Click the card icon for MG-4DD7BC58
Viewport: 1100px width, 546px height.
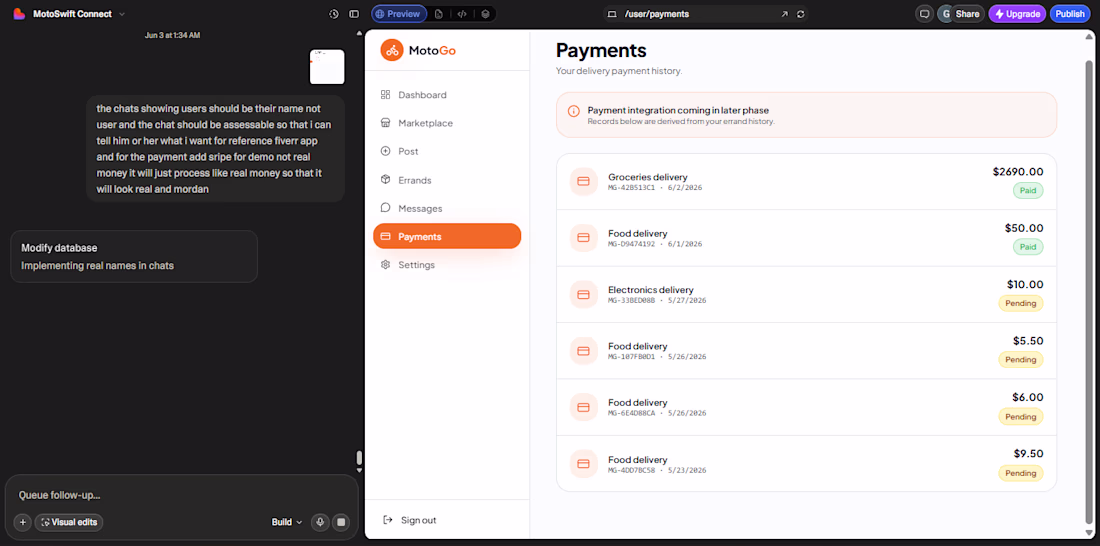[583, 464]
